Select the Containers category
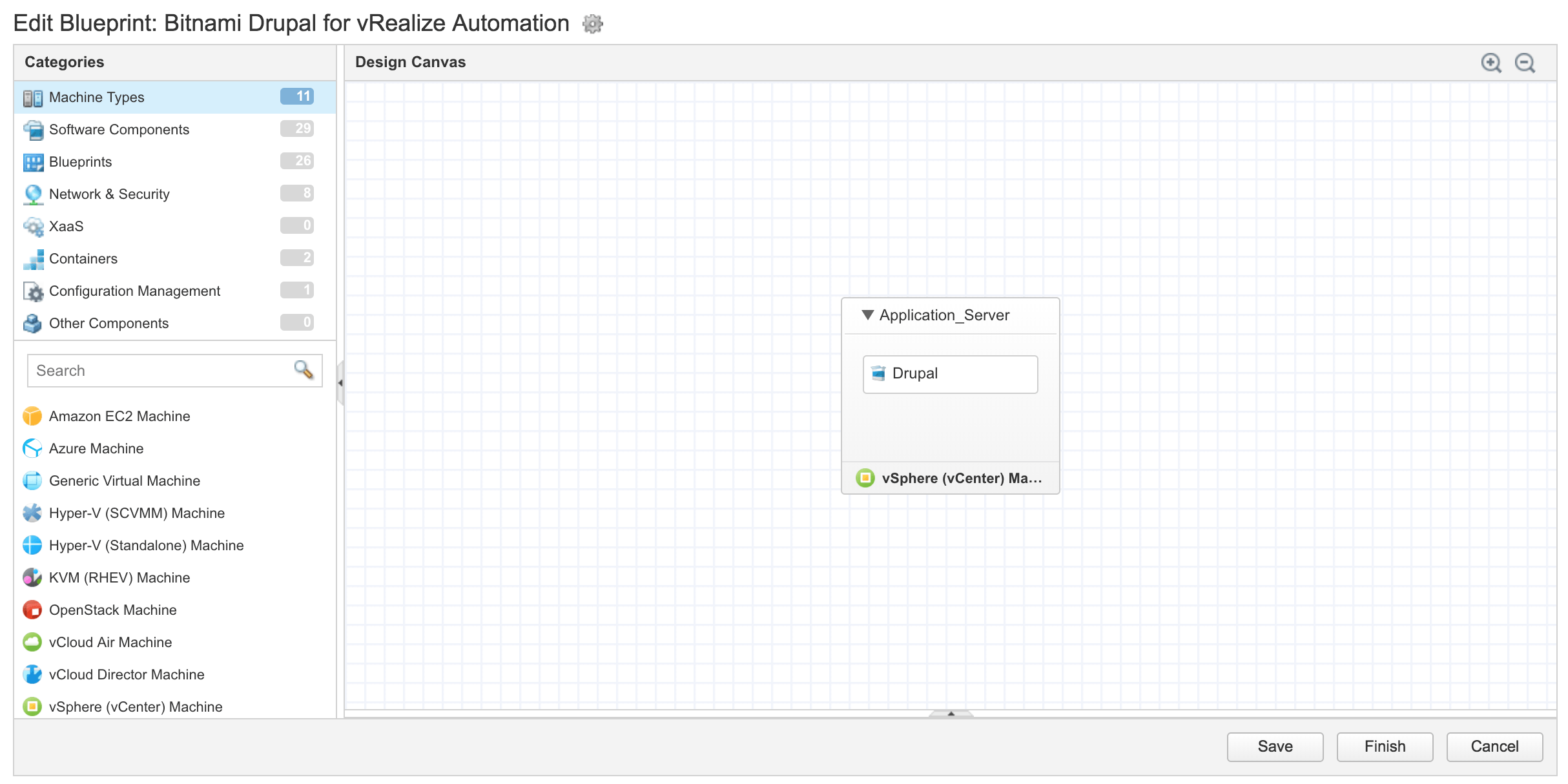 (x=175, y=259)
